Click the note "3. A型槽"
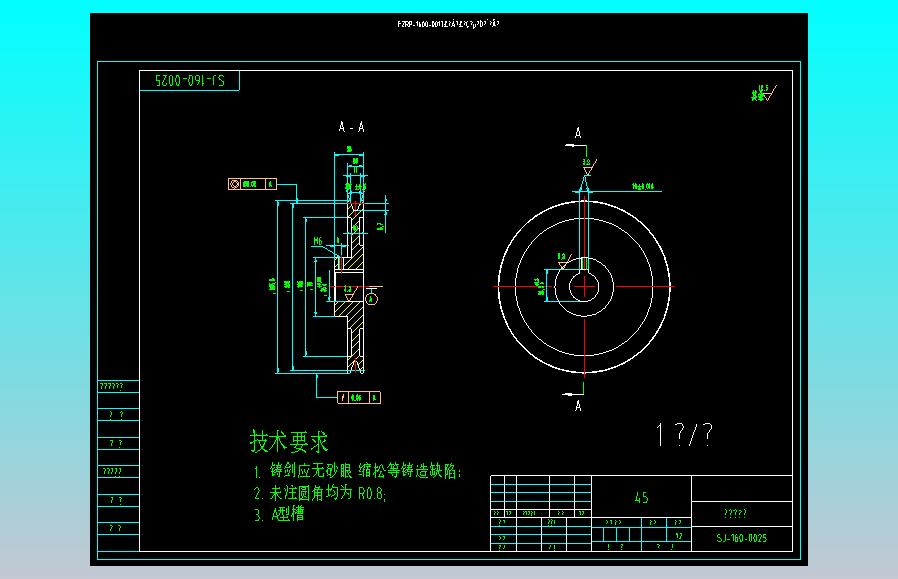The height and width of the screenshot is (579, 898). 279,514
